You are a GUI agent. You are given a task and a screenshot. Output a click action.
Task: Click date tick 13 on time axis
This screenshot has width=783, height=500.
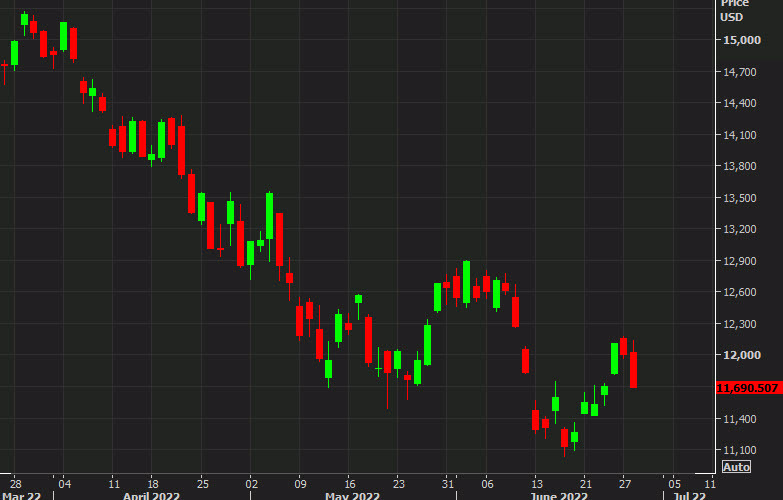pyautogui.click(x=537, y=484)
